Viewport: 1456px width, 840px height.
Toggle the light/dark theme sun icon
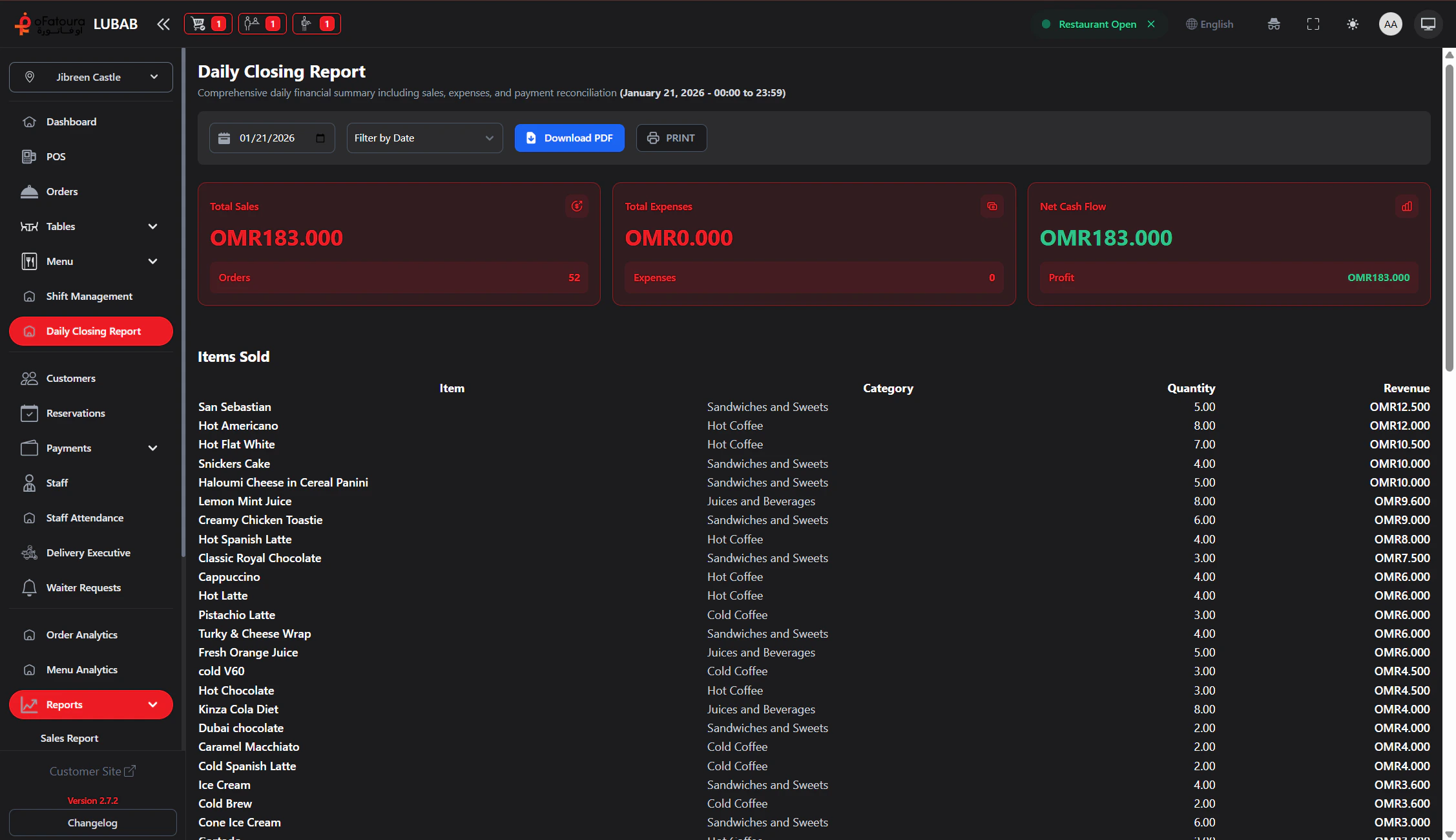point(1352,24)
